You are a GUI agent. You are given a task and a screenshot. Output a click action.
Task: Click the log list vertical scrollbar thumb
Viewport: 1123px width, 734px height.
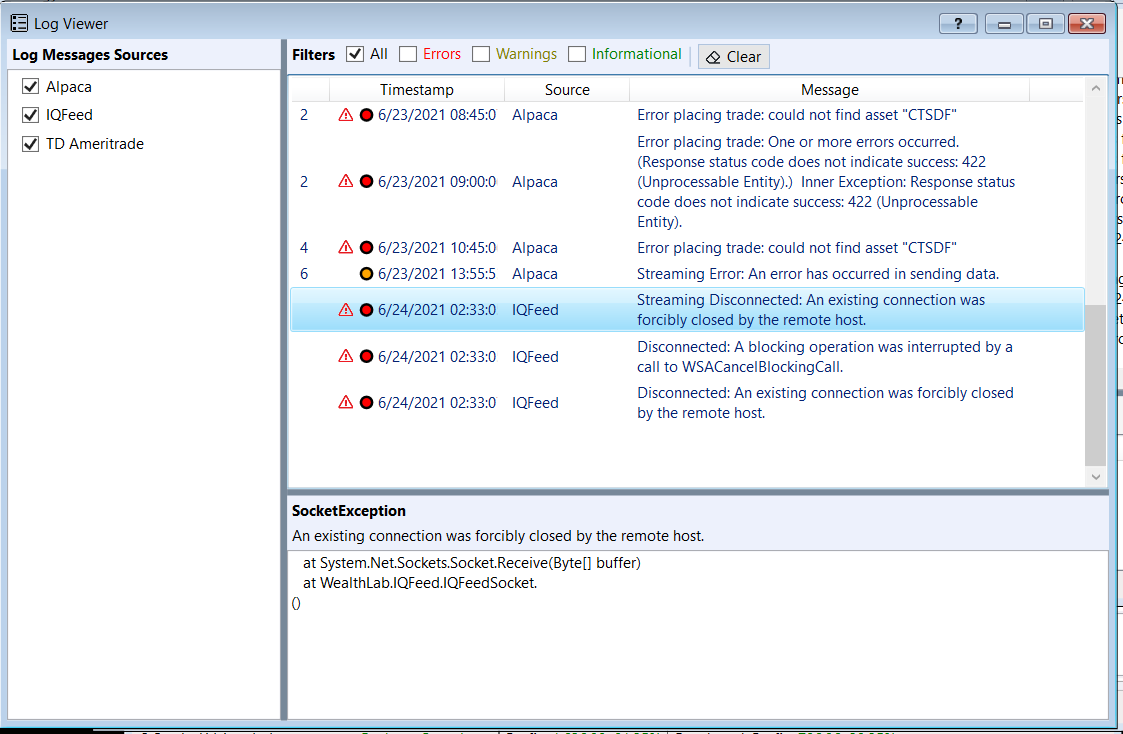click(x=1096, y=385)
